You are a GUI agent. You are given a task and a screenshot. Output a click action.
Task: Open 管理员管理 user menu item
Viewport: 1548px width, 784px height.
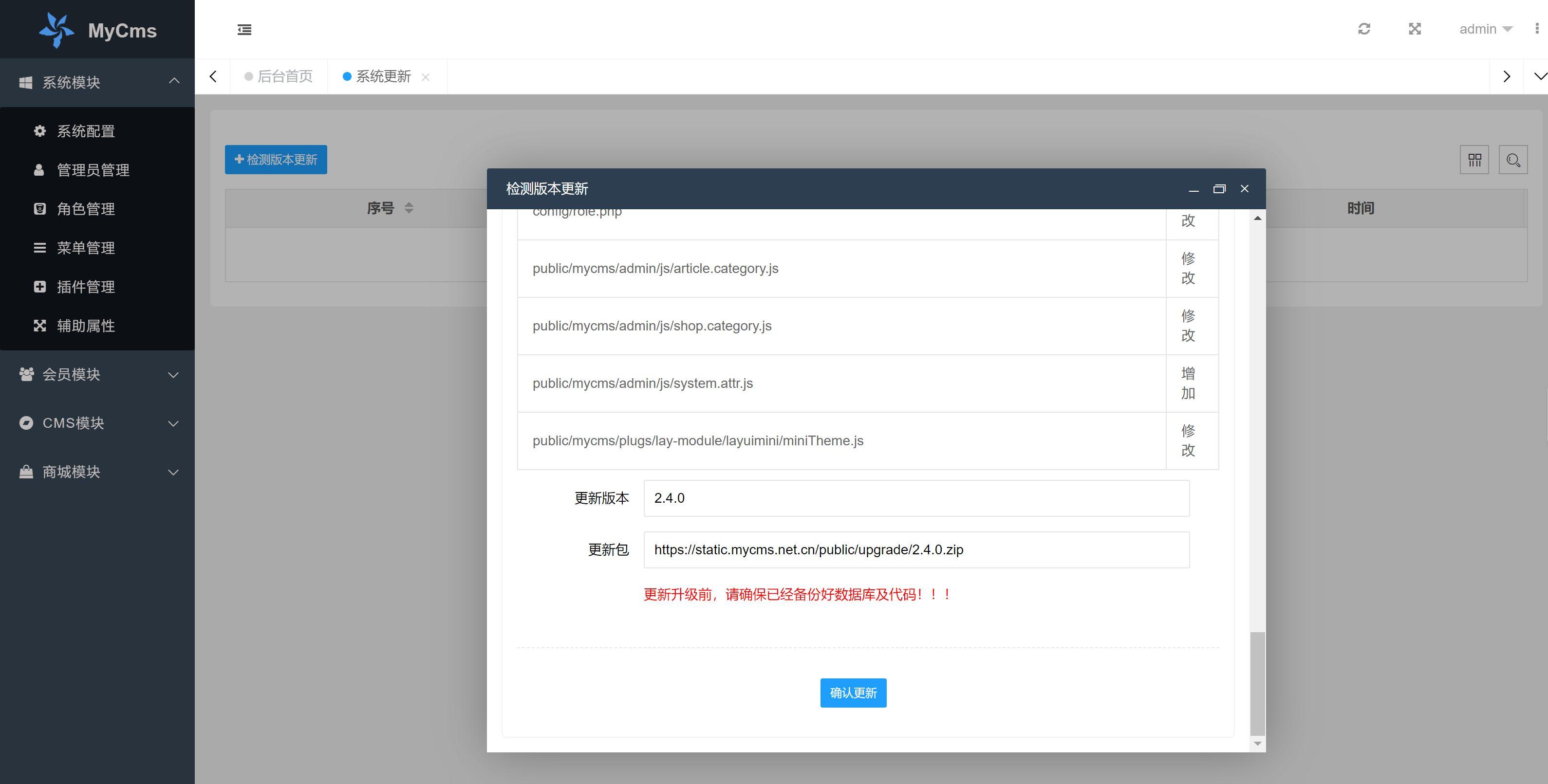97,170
